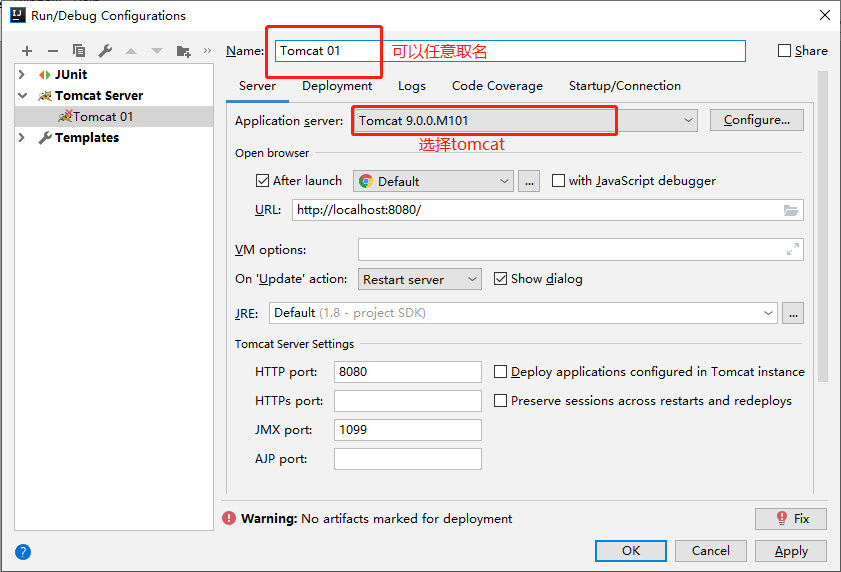Toggle the Share checkbox
The image size is (841, 572).
(784, 50)
